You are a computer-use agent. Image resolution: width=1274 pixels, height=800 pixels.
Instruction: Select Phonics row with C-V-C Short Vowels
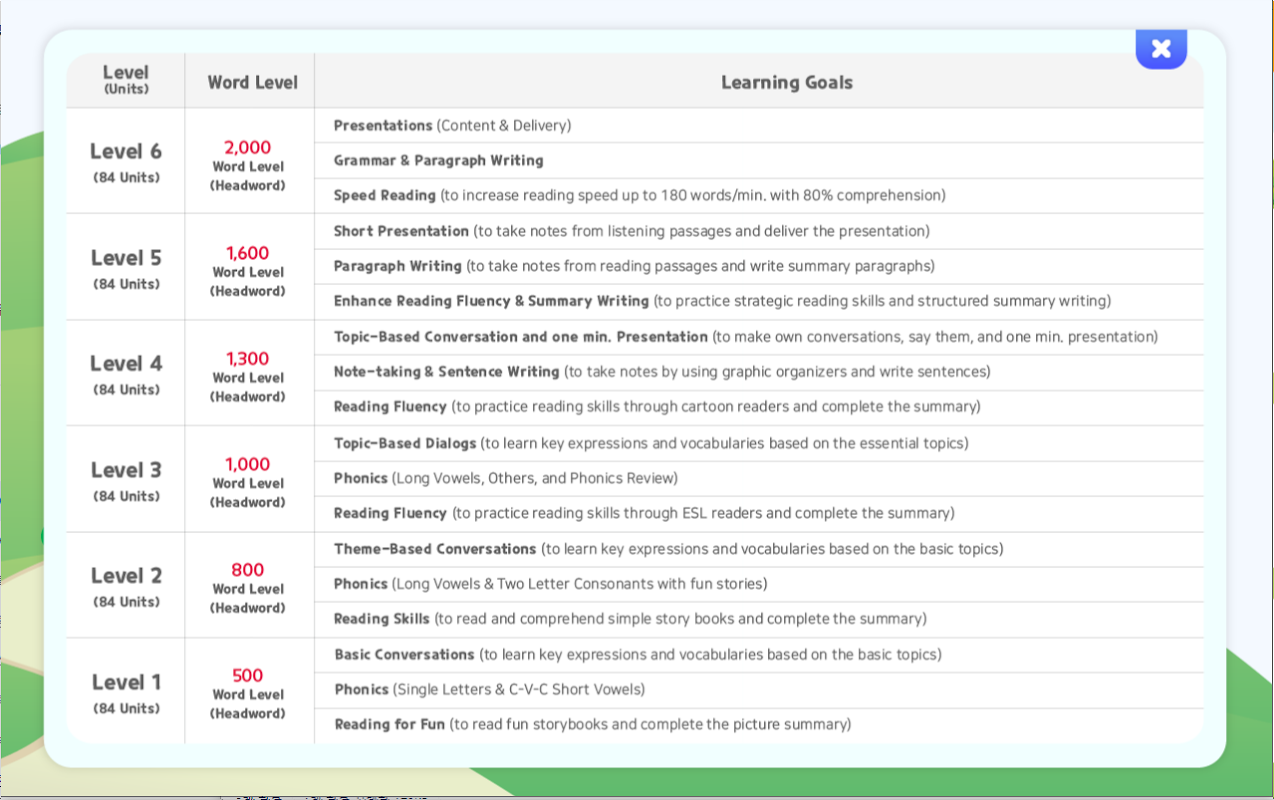[759, 690]
